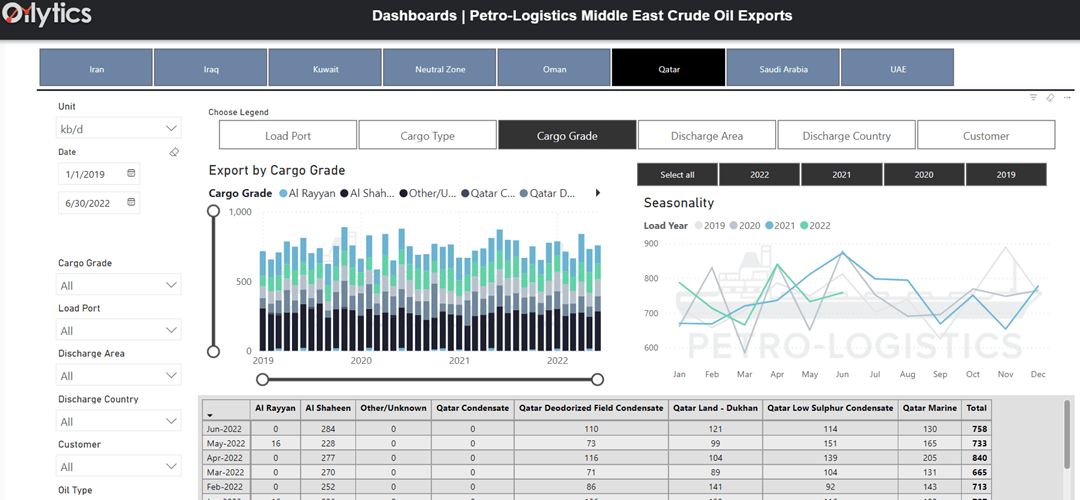
Task: Click the eraser icon at top right
Action: coord(1050,98)
